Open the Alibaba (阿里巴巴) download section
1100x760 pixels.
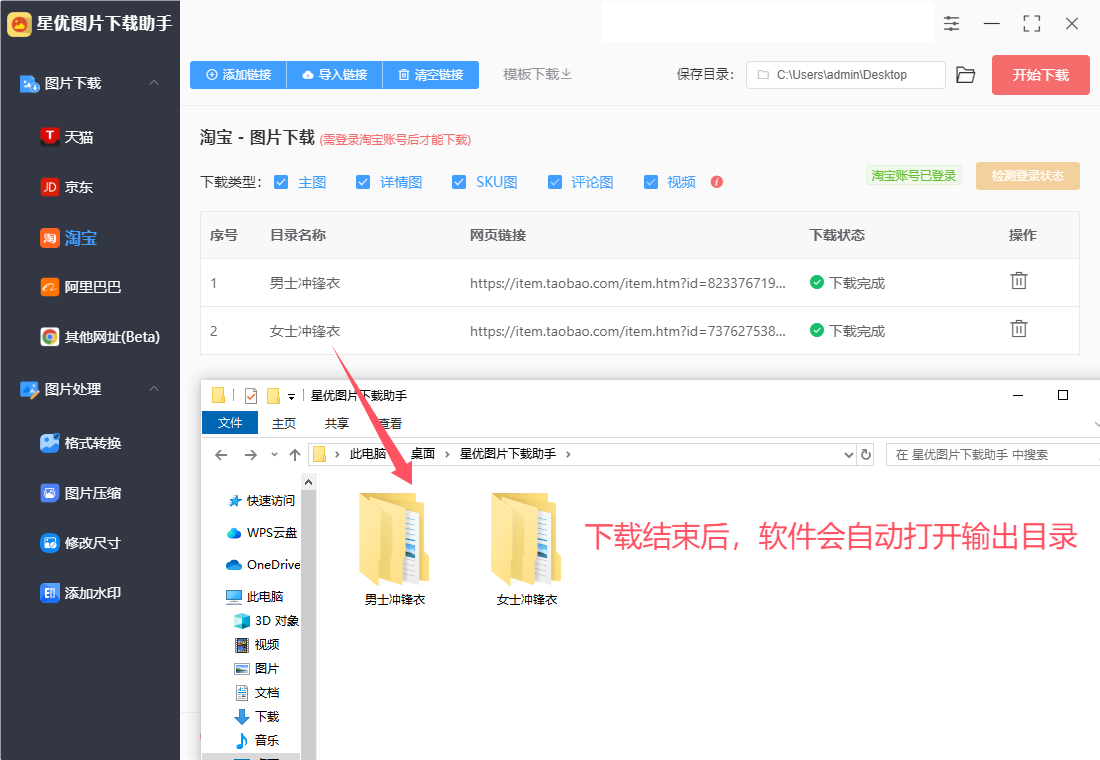point(81,287)
